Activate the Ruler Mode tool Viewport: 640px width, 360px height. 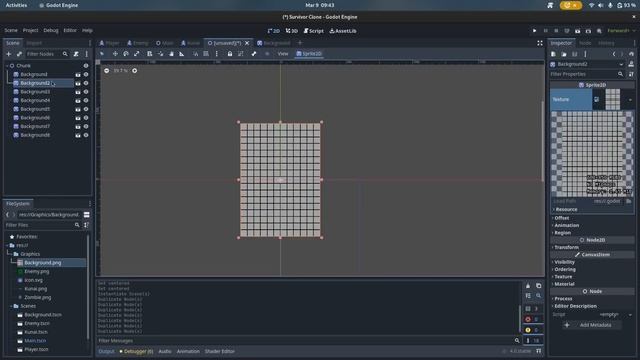182,54
